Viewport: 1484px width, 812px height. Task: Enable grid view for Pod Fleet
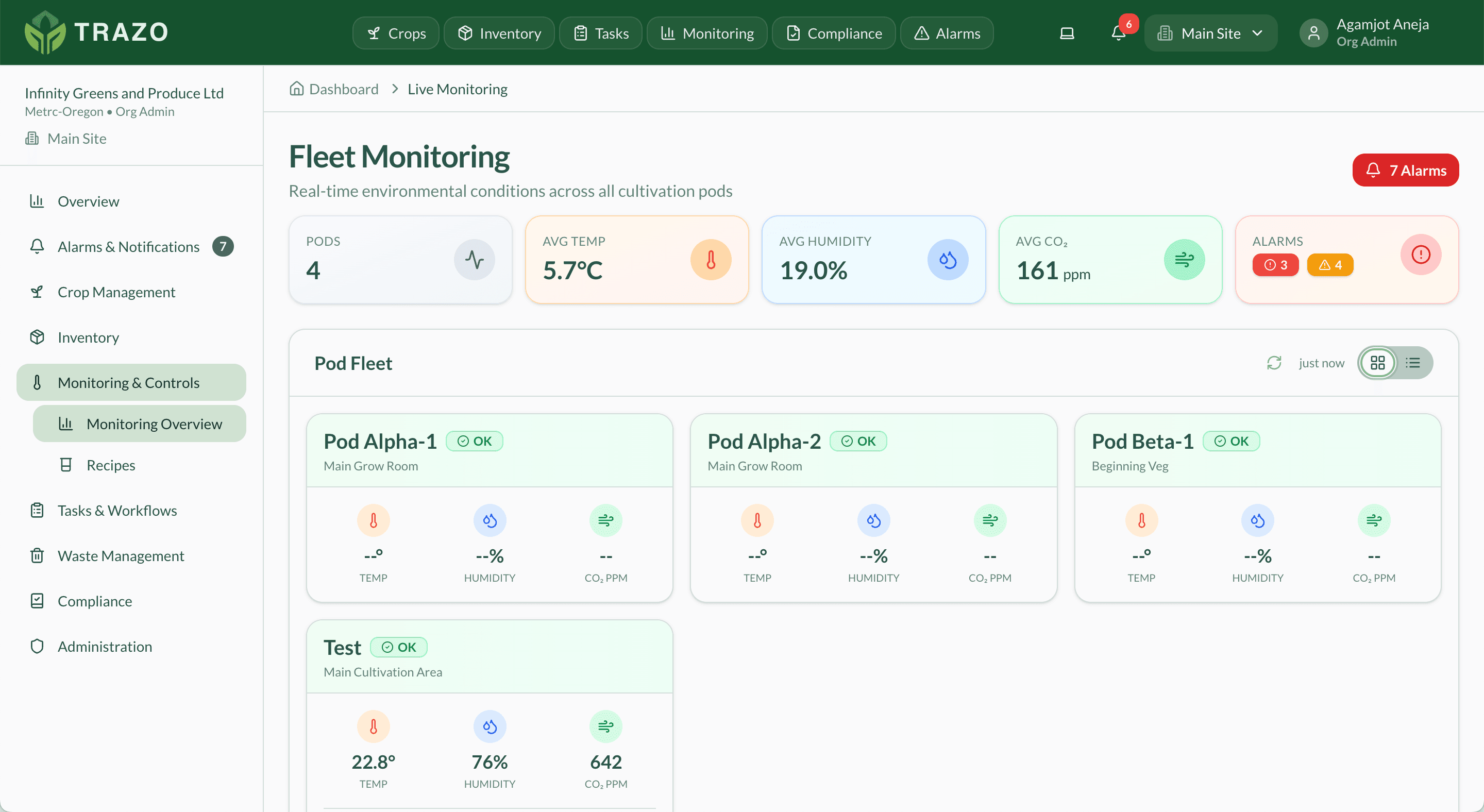[1378, 363]
